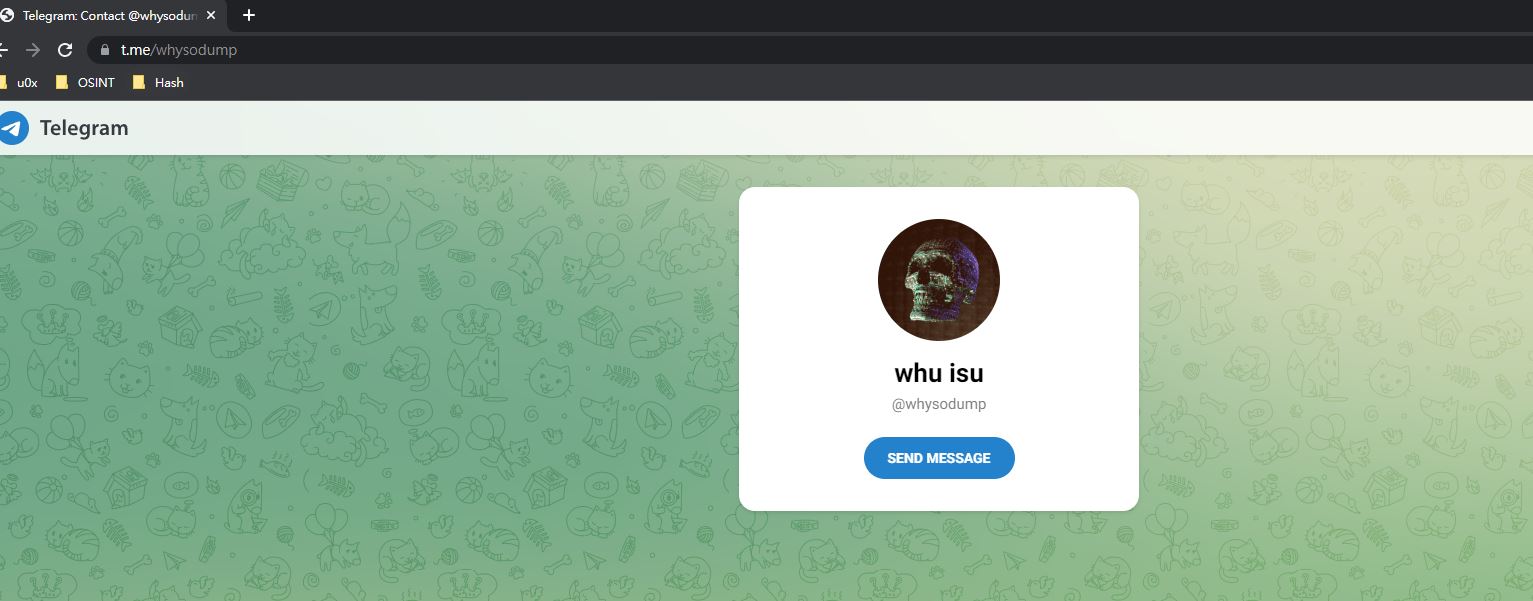1533x601 pixels.
Task: Click the @whysodump username text
Action: pos(939,404)
